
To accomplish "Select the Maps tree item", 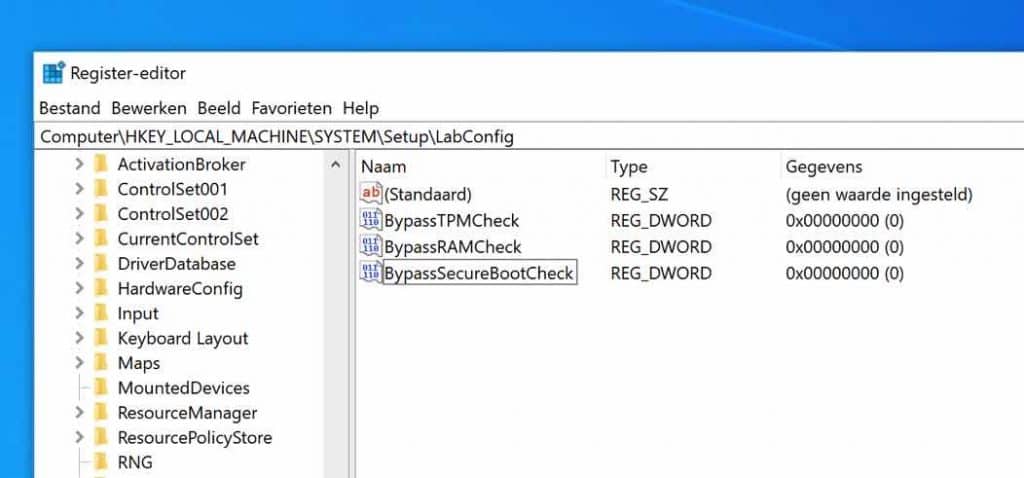I will click(138, 363).
